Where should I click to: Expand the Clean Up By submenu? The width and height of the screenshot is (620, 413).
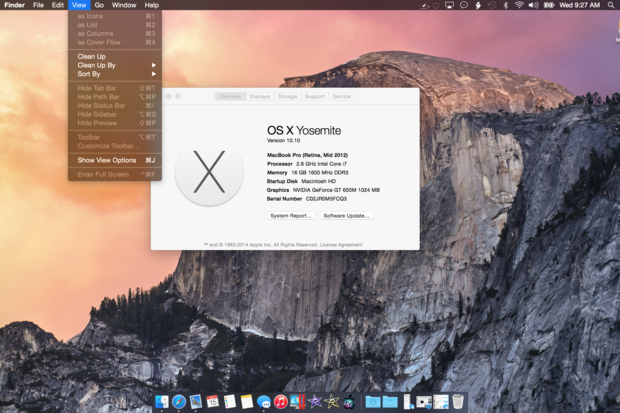[115, 65]
